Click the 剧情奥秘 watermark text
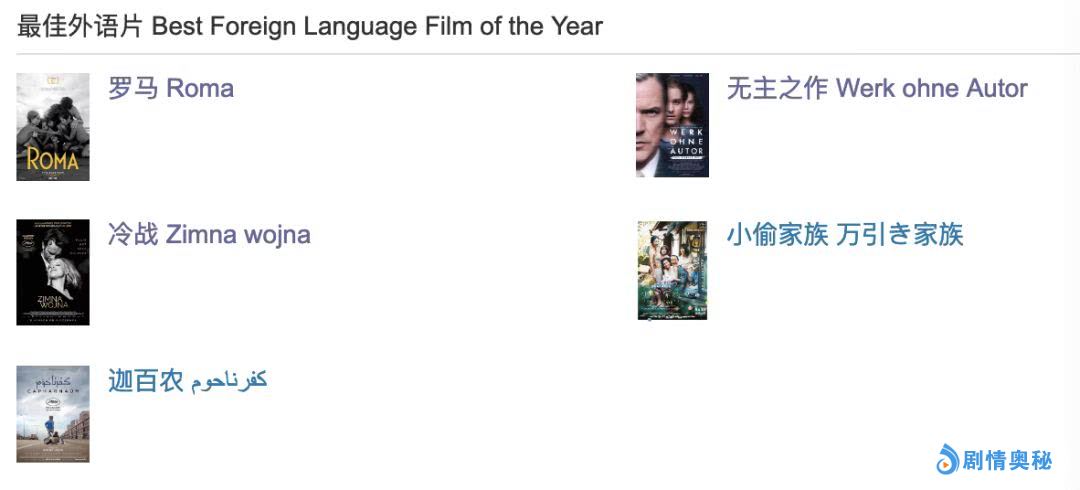Screen dimensions: 1080x490 [x=1007, y=461]
